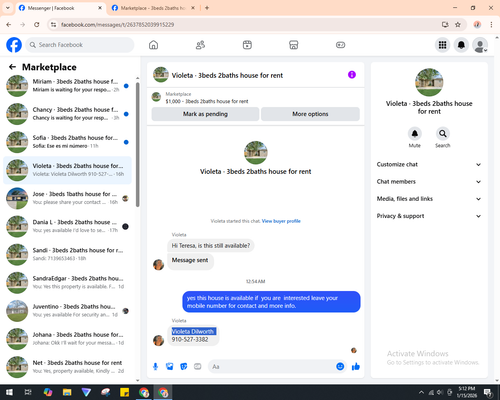Click the Search Facebook field

80,45
